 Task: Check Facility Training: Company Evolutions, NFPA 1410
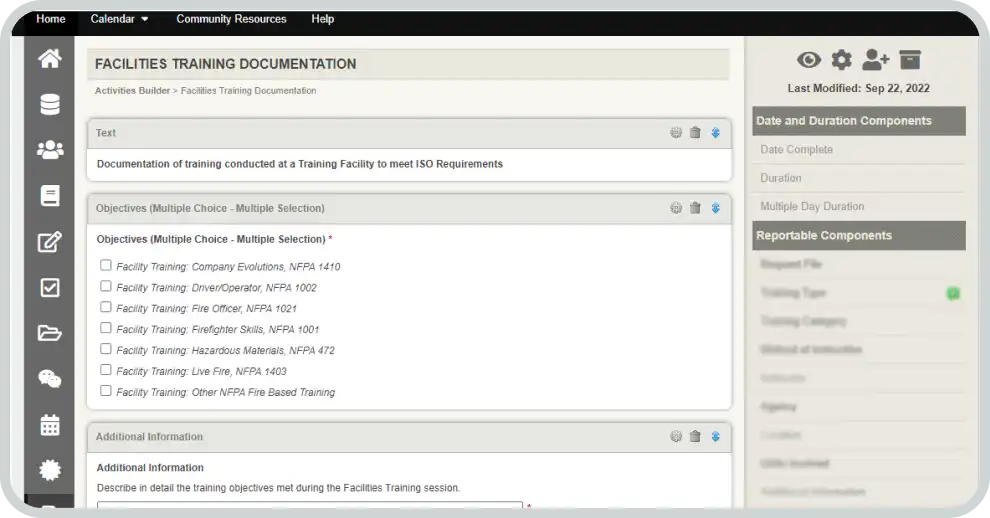[106, 266]
